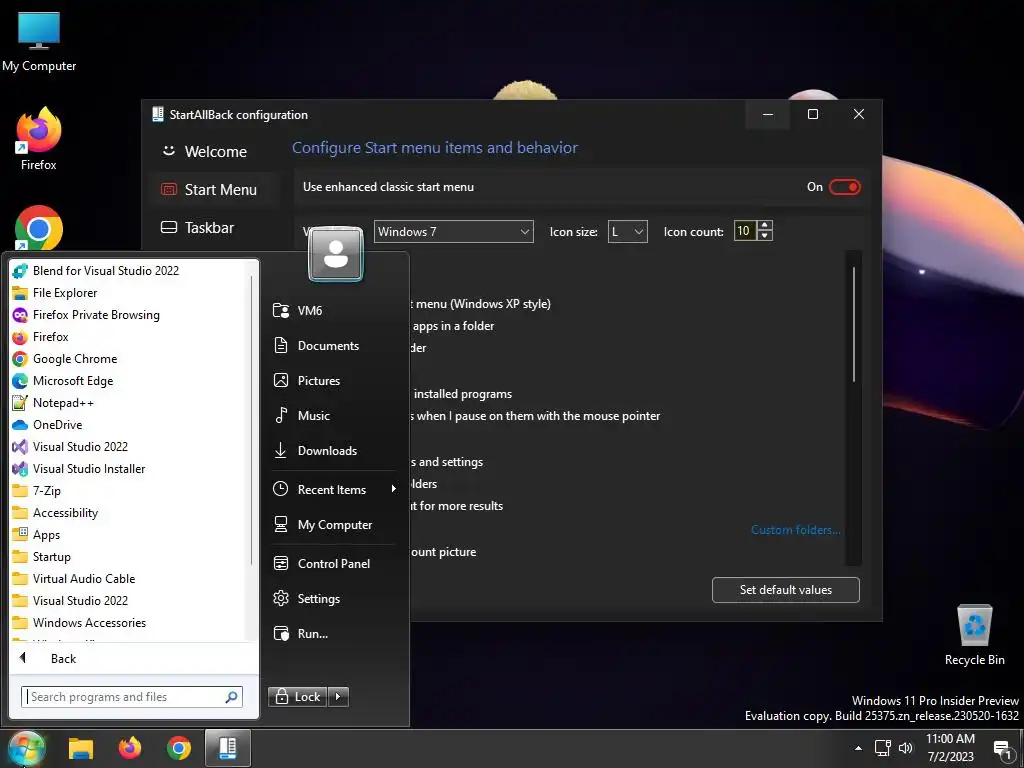
Task: Open the Icon size dropdown
Action: (x=628, y=231)
